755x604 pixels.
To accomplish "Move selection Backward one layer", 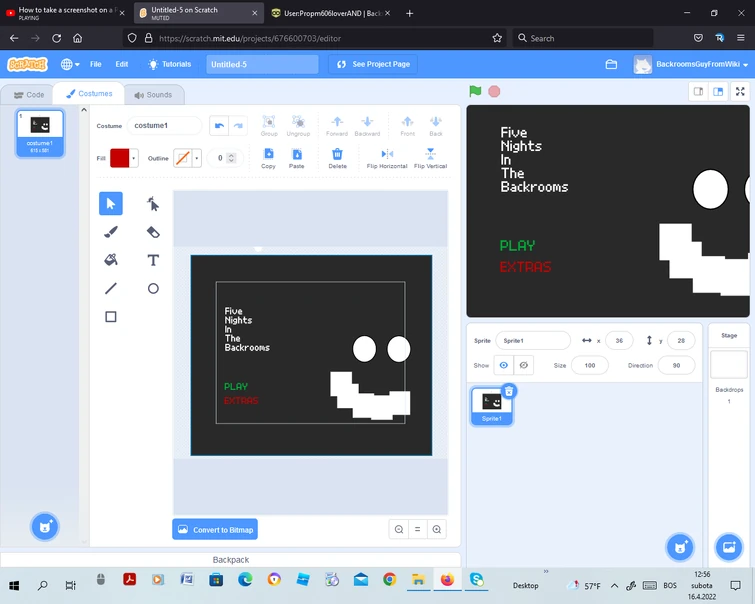I will [x=367, y=126].
